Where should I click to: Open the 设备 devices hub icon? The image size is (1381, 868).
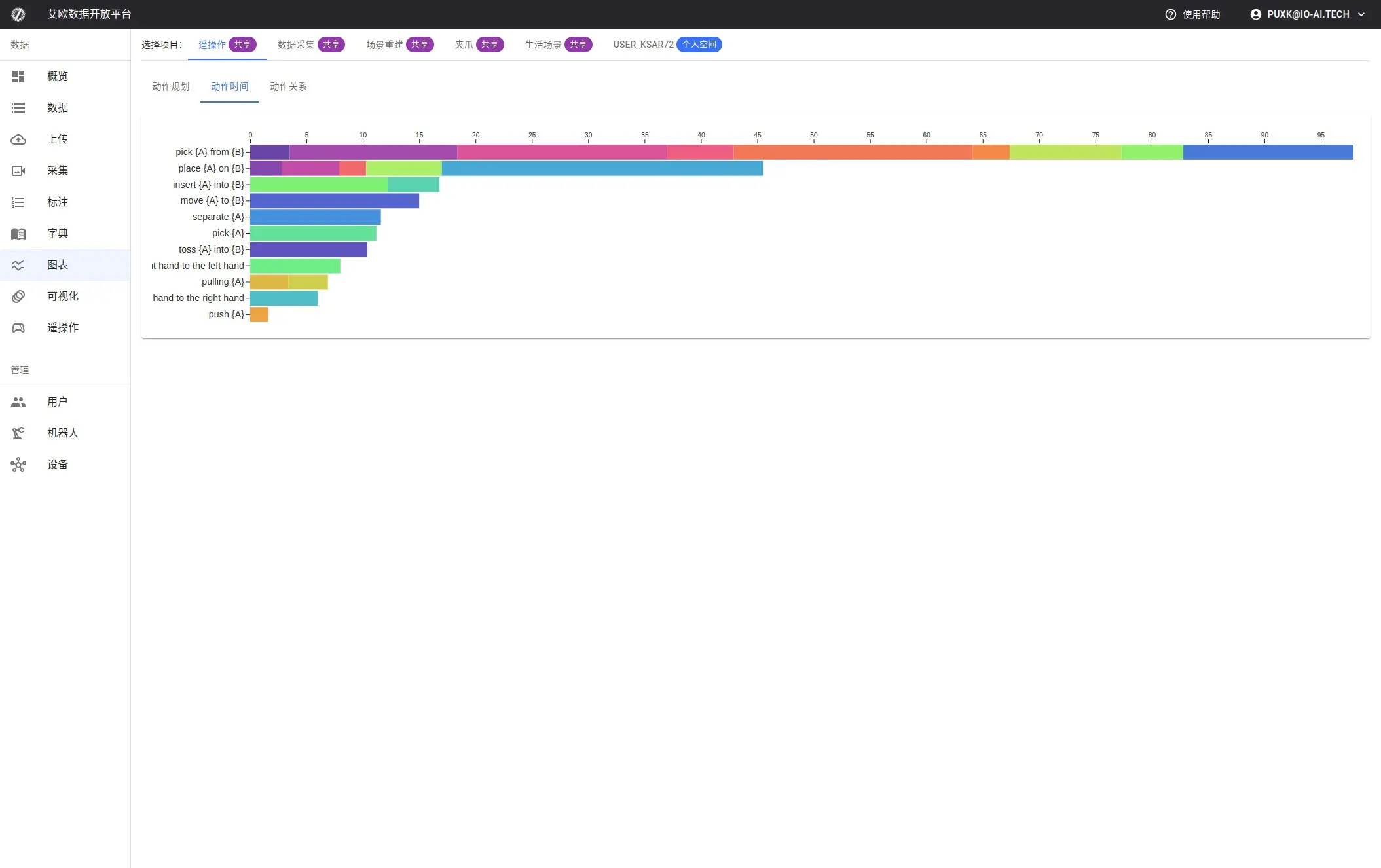pyautogui.click(x=18, y=465)
